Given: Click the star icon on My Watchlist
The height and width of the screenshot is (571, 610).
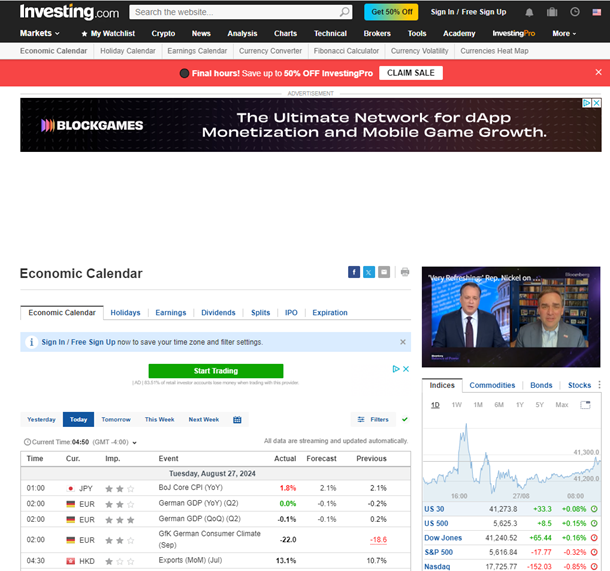Looking at the screenshot, I should (84, 34).
